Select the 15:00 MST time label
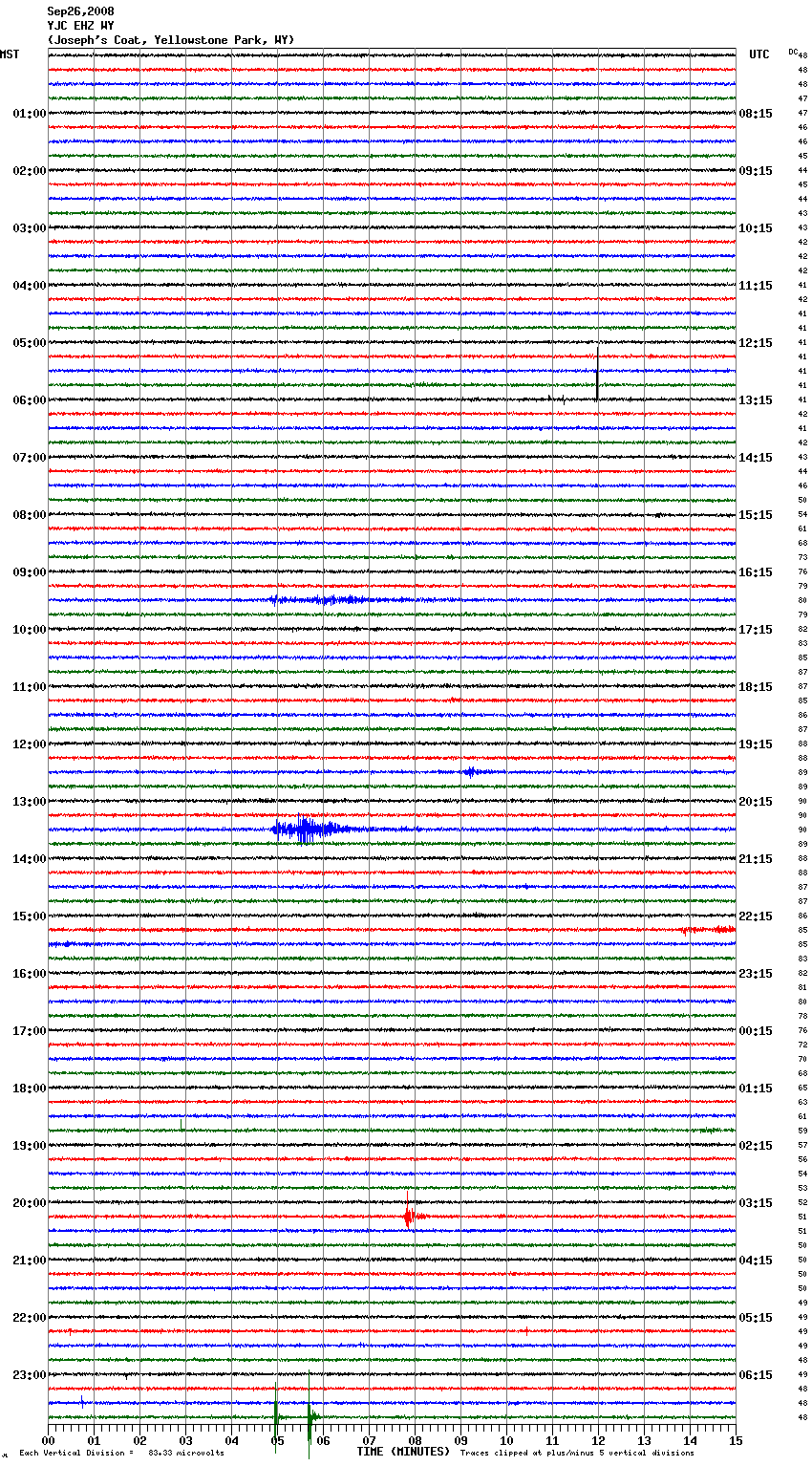The height and width of the screenshot is (1466, 812). click(30, 916)
